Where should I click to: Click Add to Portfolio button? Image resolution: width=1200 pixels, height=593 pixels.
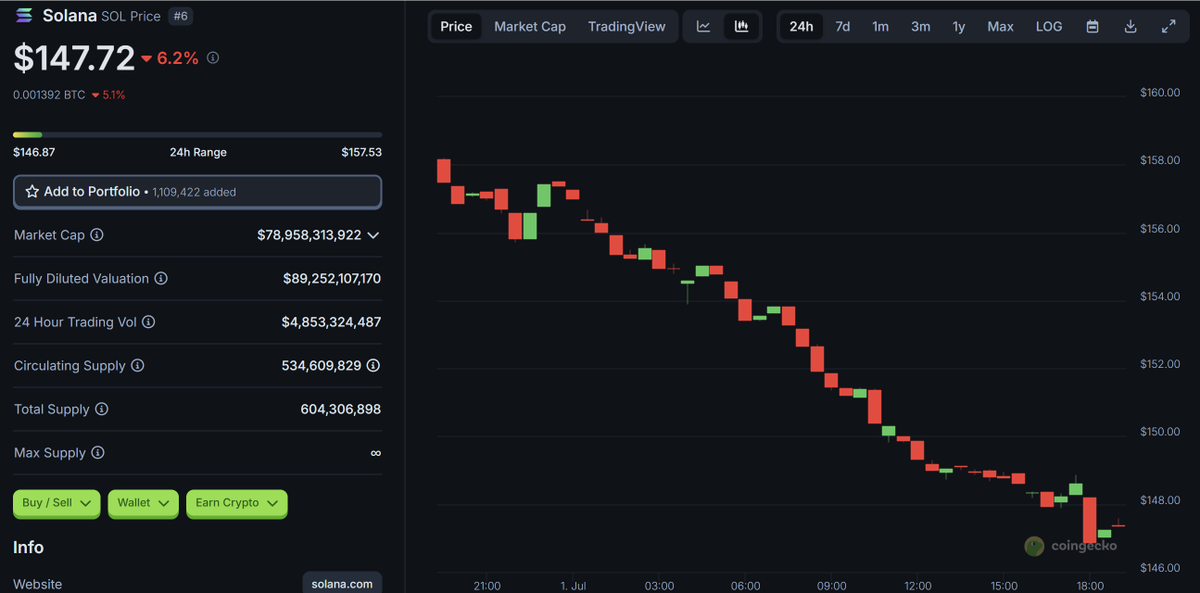tap(197, 192)
